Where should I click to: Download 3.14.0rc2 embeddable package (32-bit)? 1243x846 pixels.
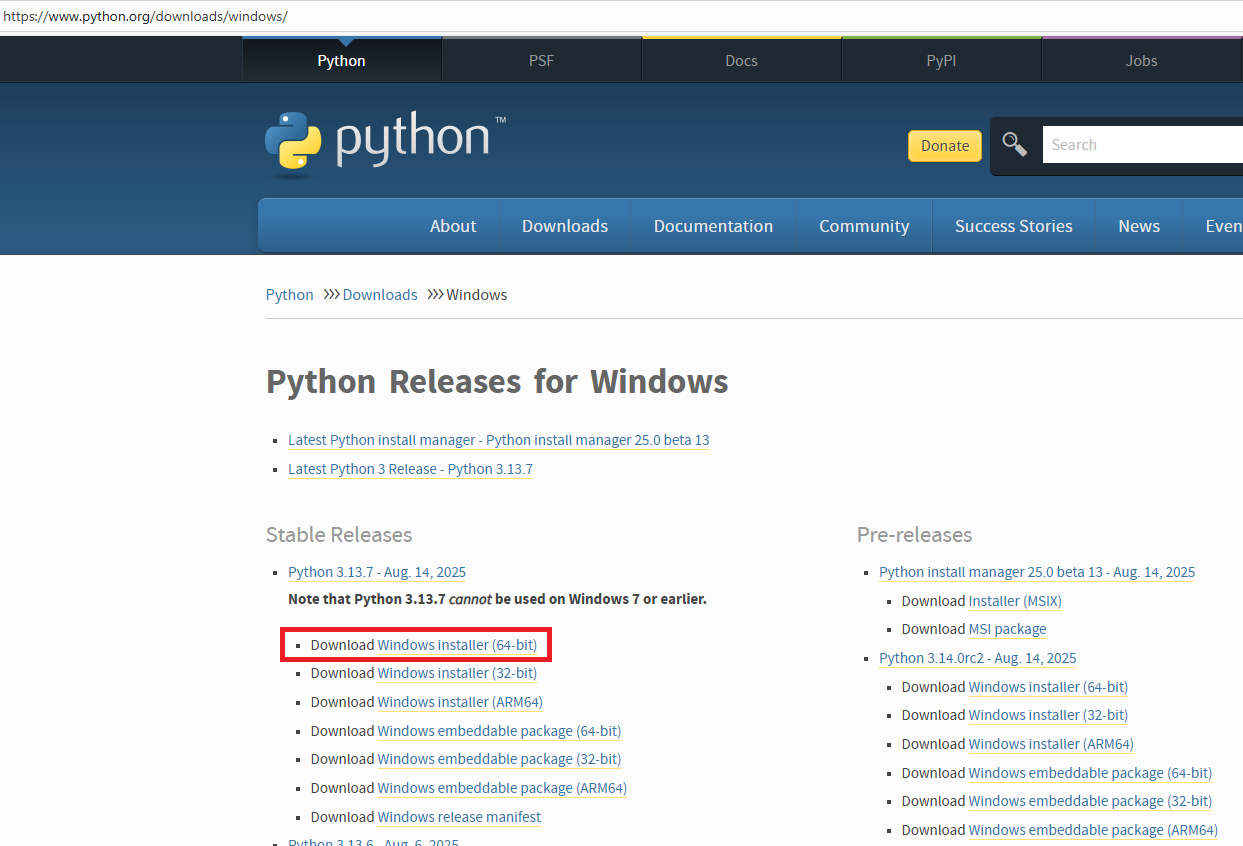tap(1090, 801)
